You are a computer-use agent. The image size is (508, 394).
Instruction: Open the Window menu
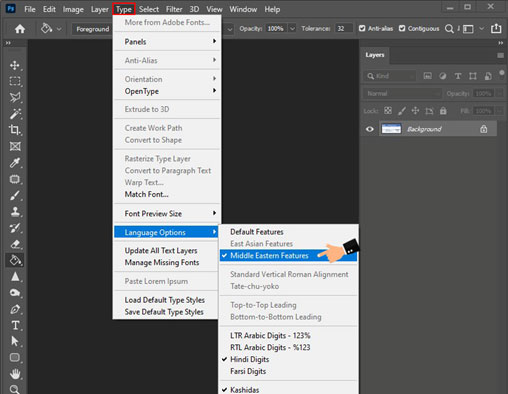coord(243,9)
